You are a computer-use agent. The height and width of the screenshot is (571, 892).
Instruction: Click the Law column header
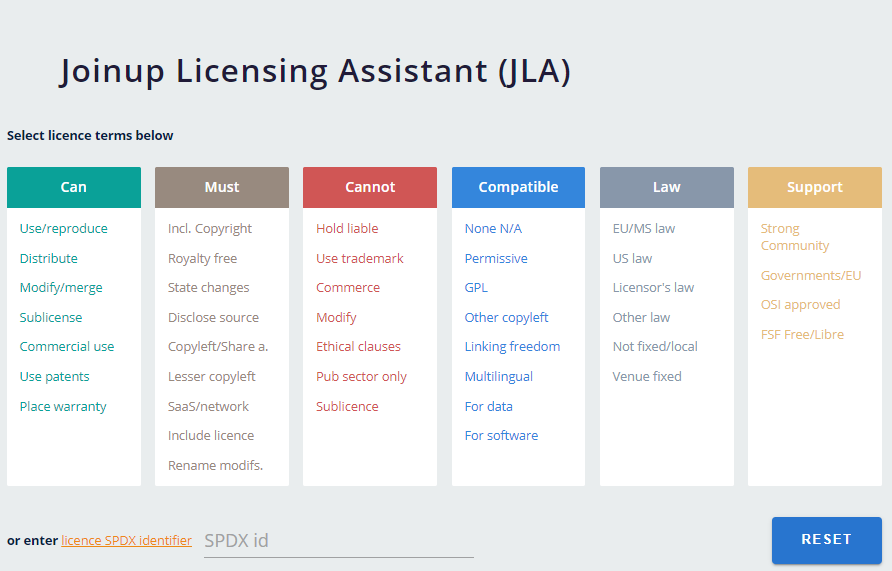click(667, 187)
